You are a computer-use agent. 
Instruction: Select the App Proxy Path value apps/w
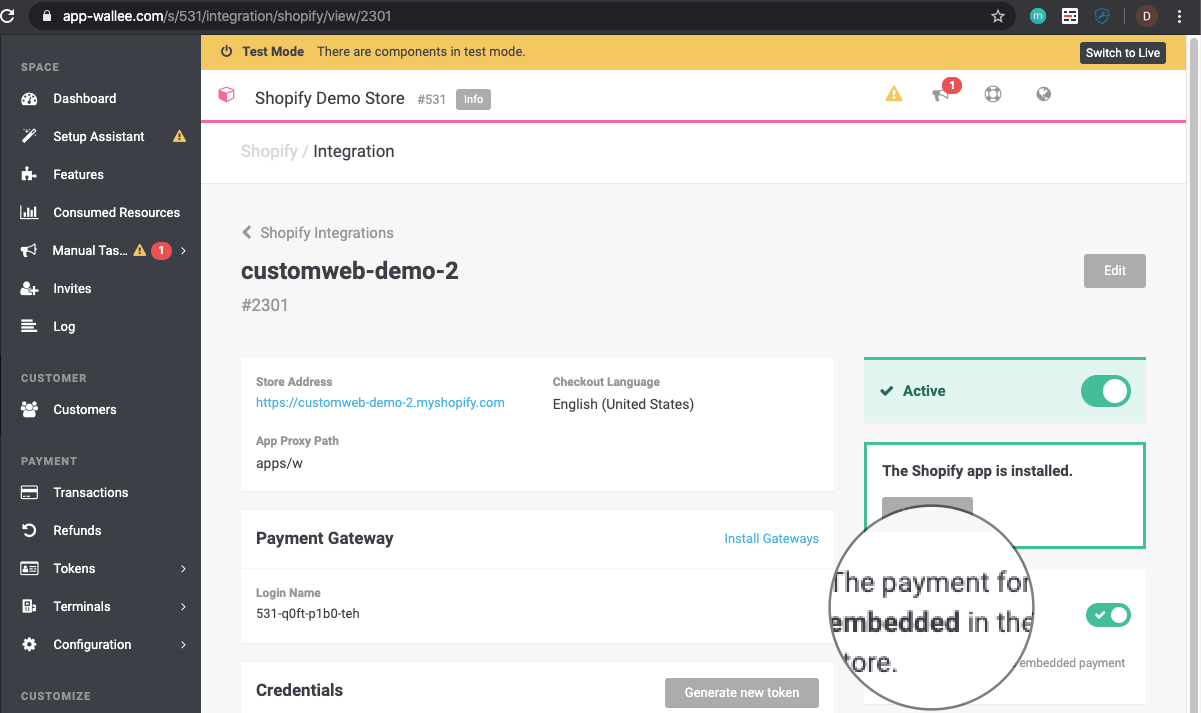coord(279,463)
